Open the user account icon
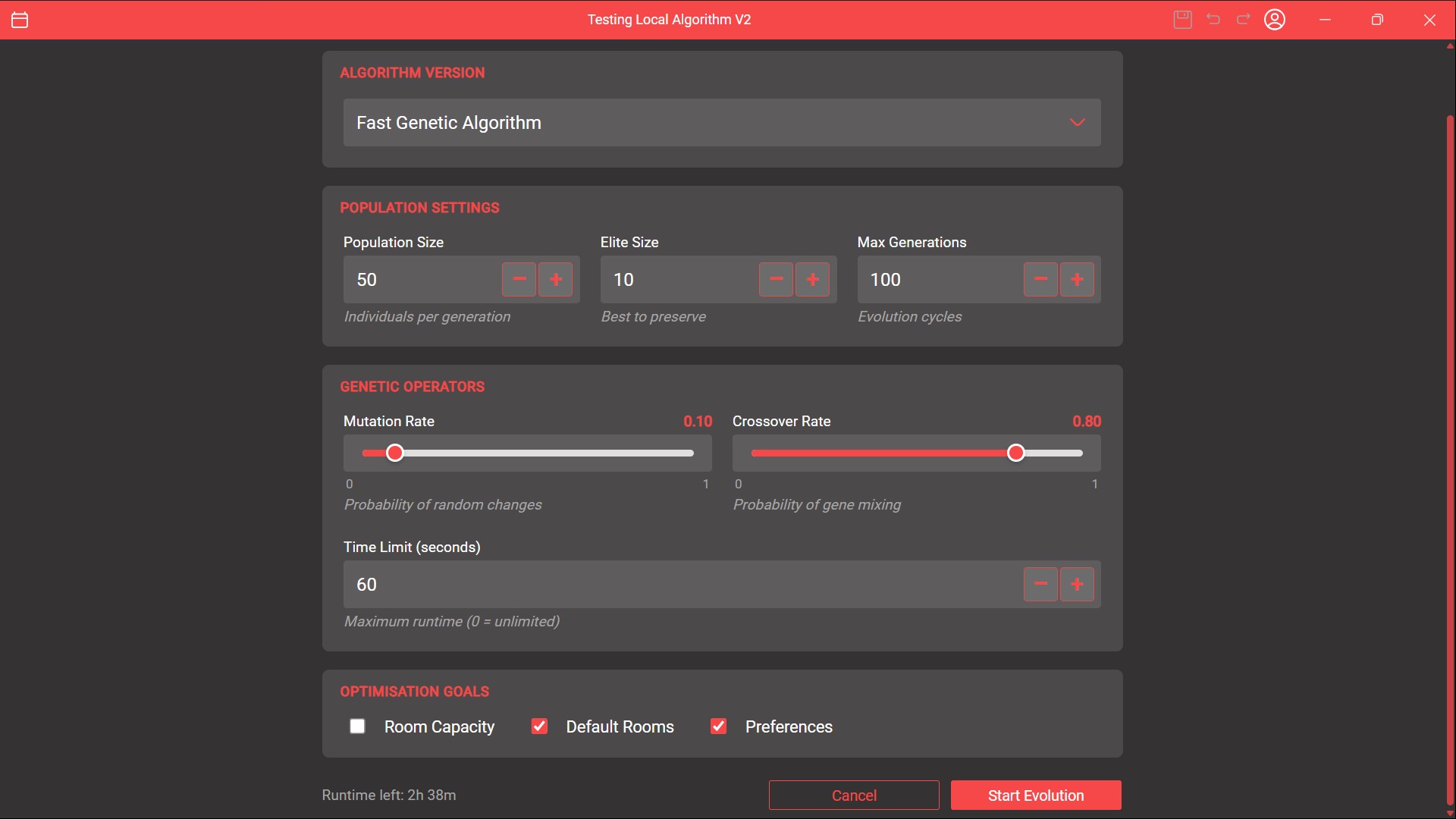1456x819 pixels. click(1275, 20)
